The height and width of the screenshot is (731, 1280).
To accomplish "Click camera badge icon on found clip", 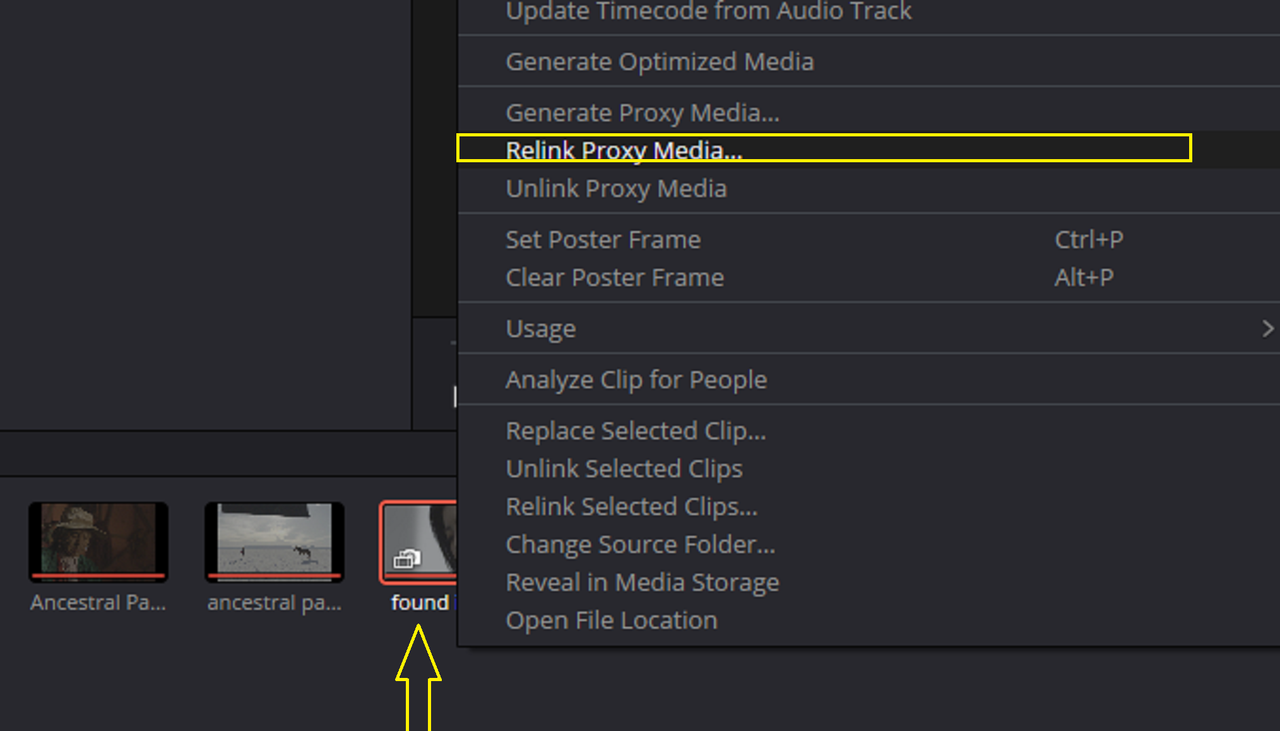I will pos(407,560).
